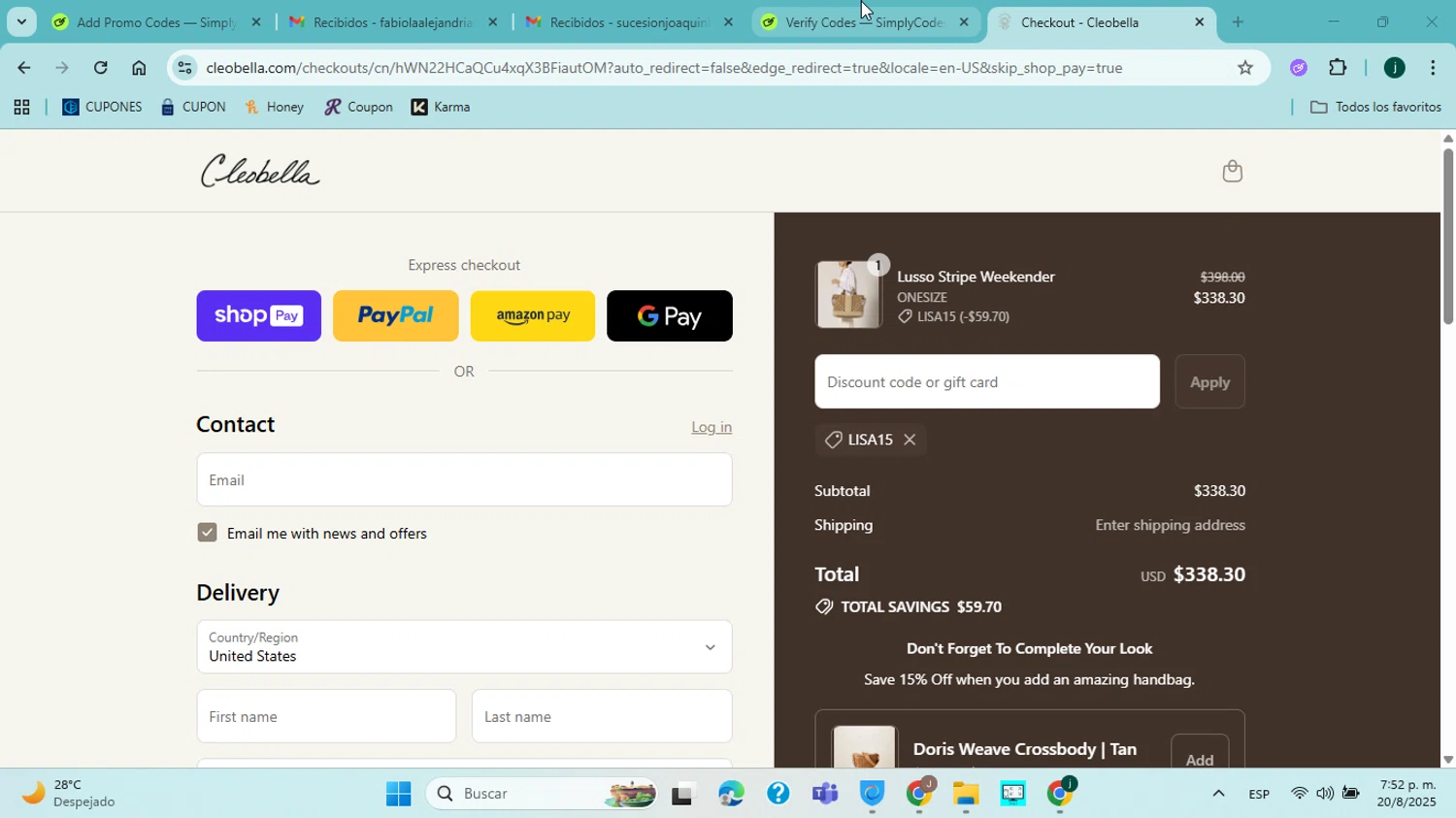
Task: Focus the Email input field
Action: 464,479
